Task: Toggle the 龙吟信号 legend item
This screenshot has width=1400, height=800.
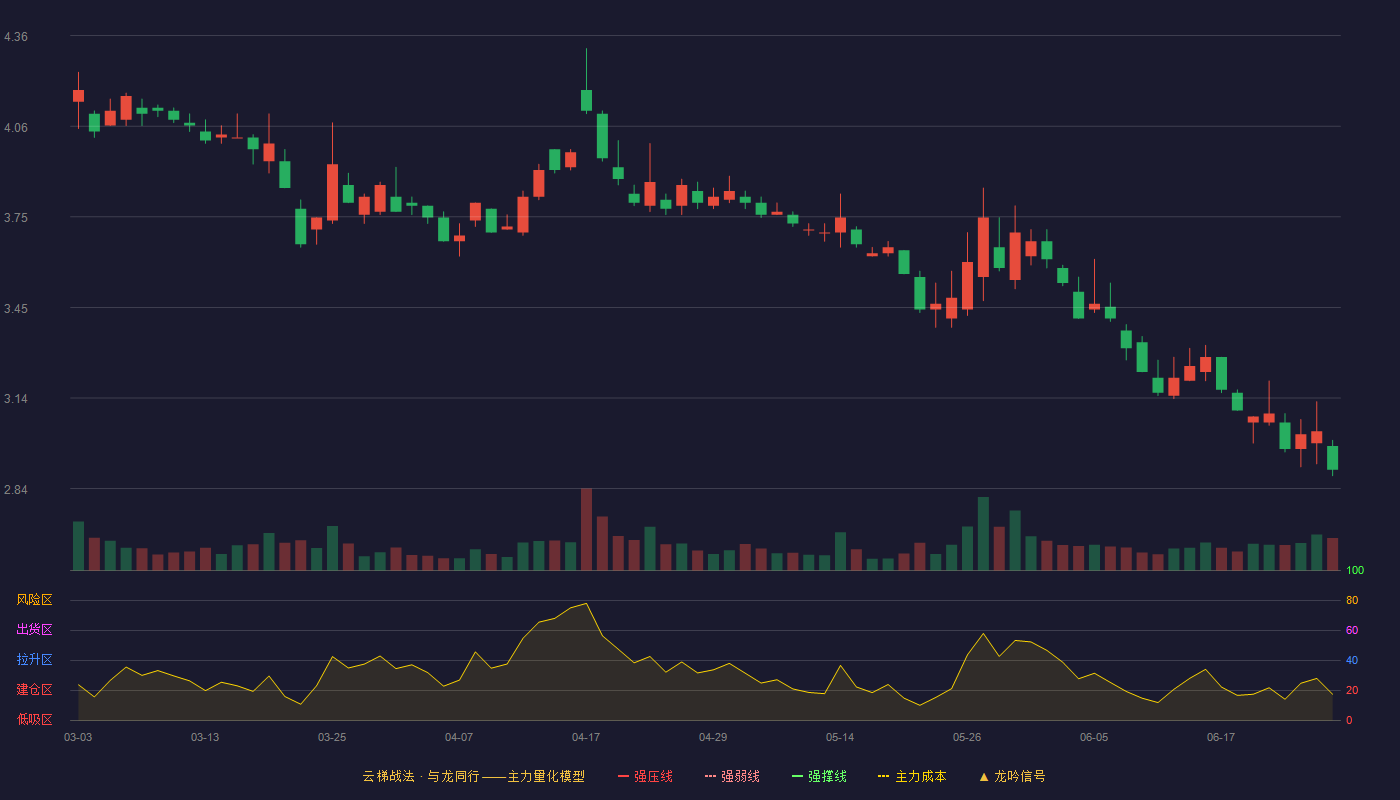Action: (x=1012, y=776)
